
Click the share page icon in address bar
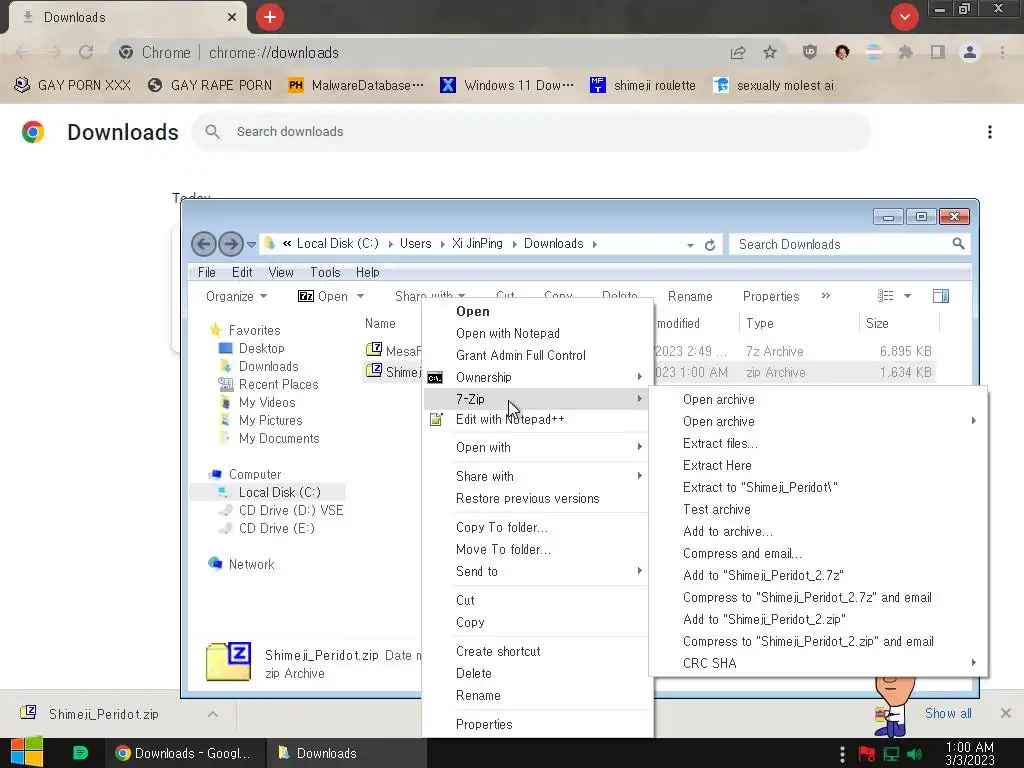pyautogui.click(x=738, y=53)
